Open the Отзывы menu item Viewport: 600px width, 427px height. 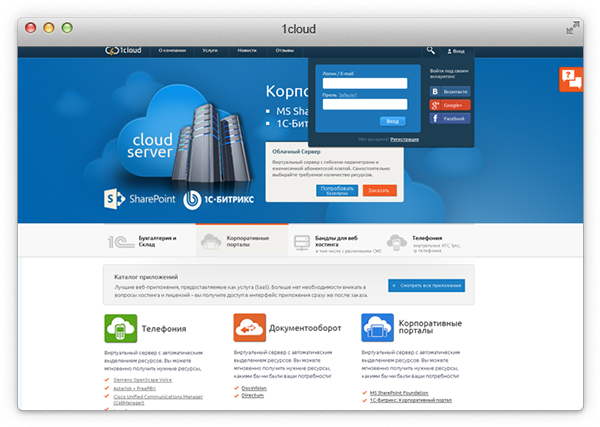pos(285,51)
